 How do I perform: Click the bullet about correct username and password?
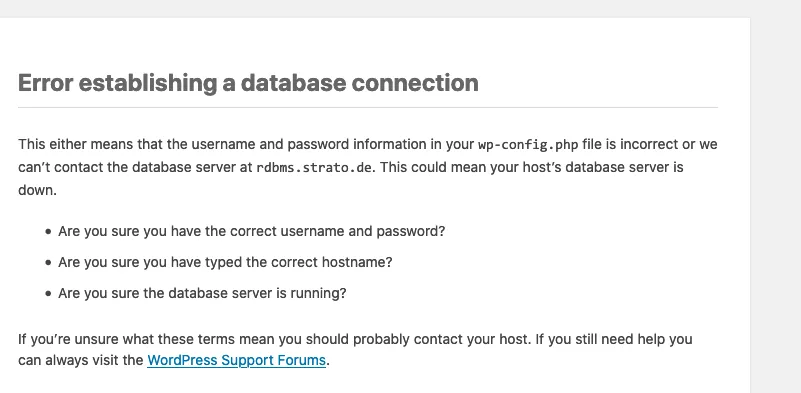(251, 232)
